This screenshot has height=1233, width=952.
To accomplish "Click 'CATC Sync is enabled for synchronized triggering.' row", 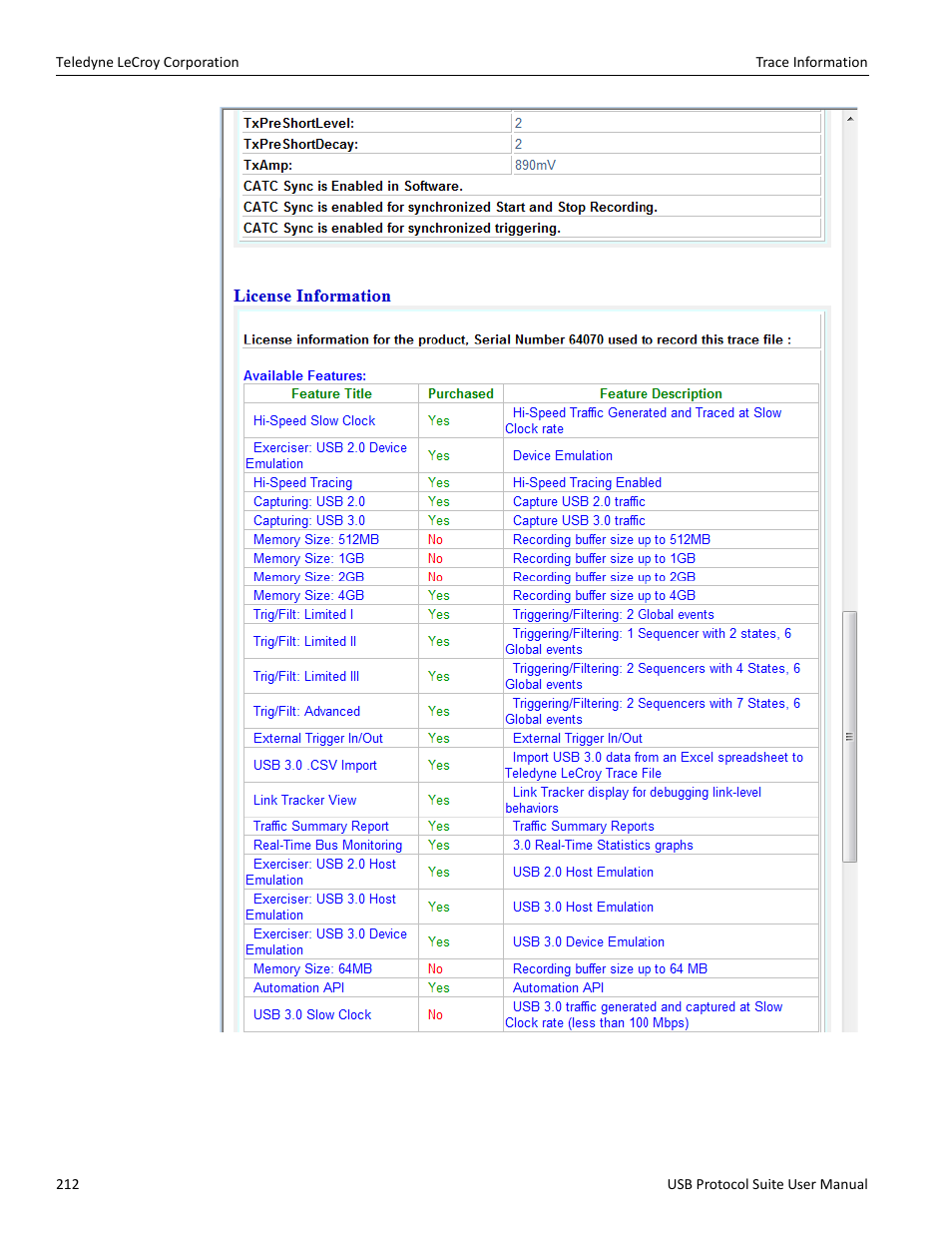I will [532, 229].
